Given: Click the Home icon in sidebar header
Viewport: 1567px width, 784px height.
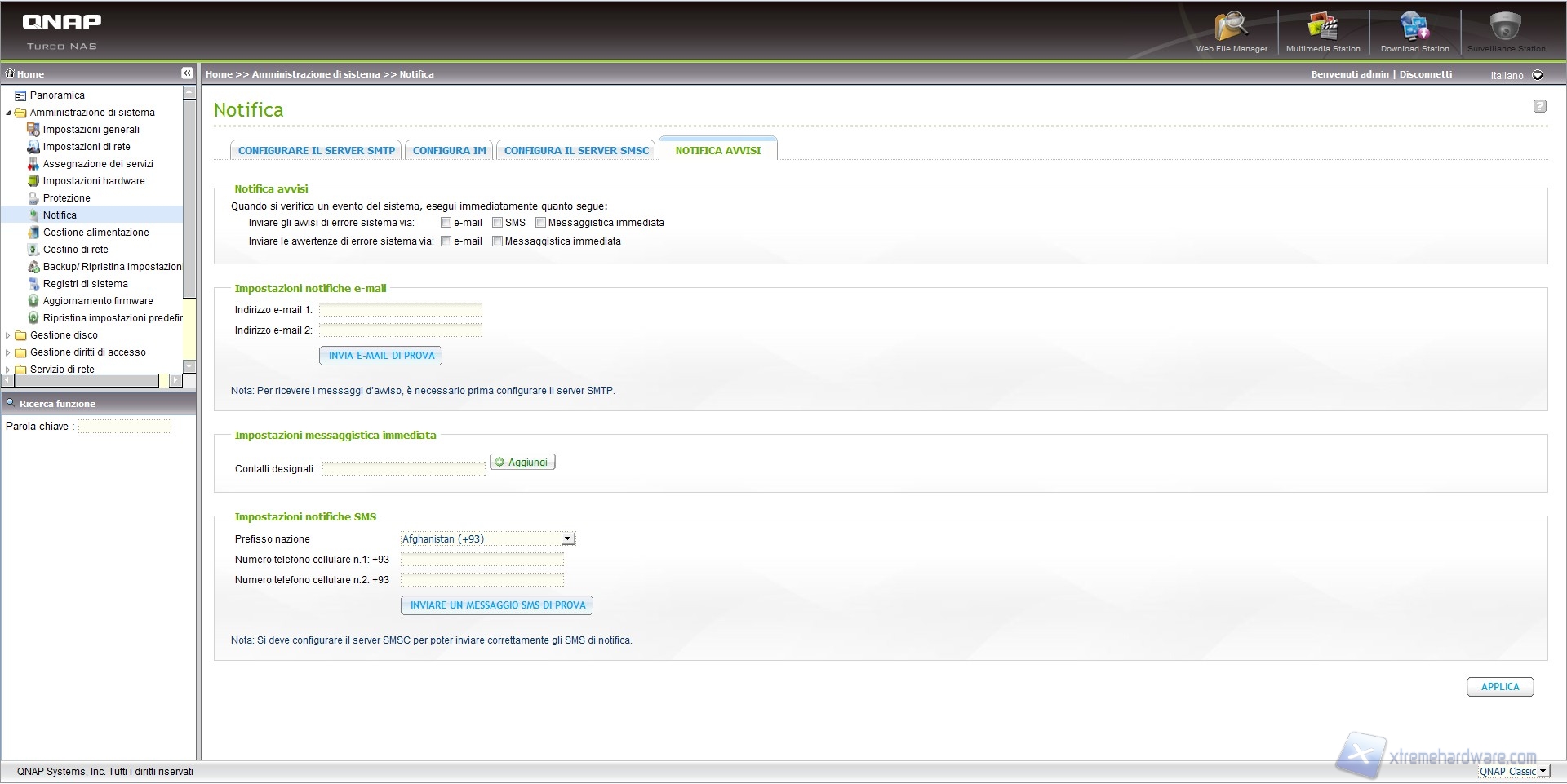Looking at the screenshot, I should click(x=11, y=73).
